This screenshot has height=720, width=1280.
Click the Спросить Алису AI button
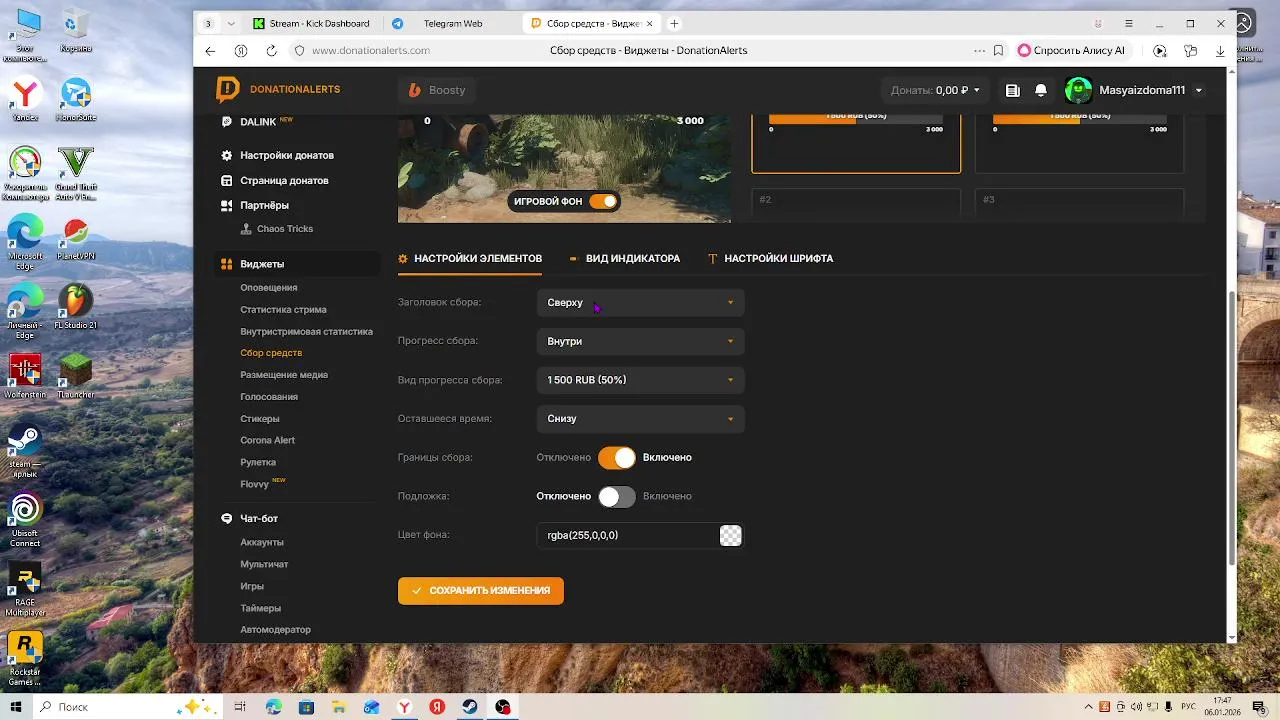(x=1071, y=50)
